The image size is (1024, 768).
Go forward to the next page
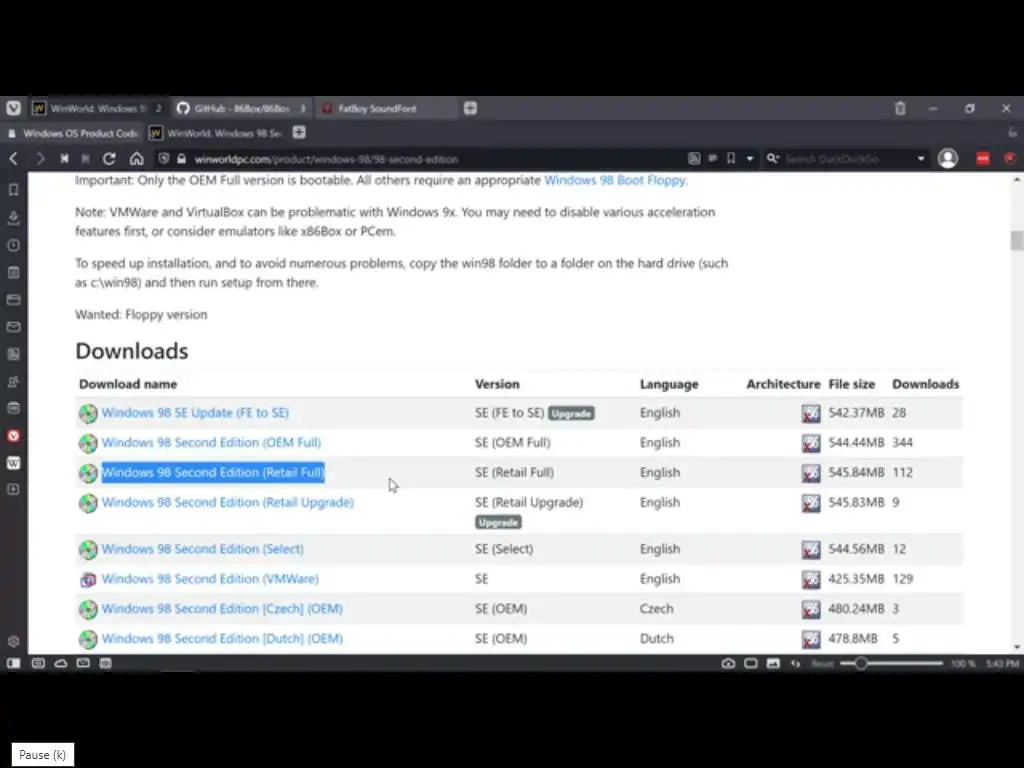40,159
